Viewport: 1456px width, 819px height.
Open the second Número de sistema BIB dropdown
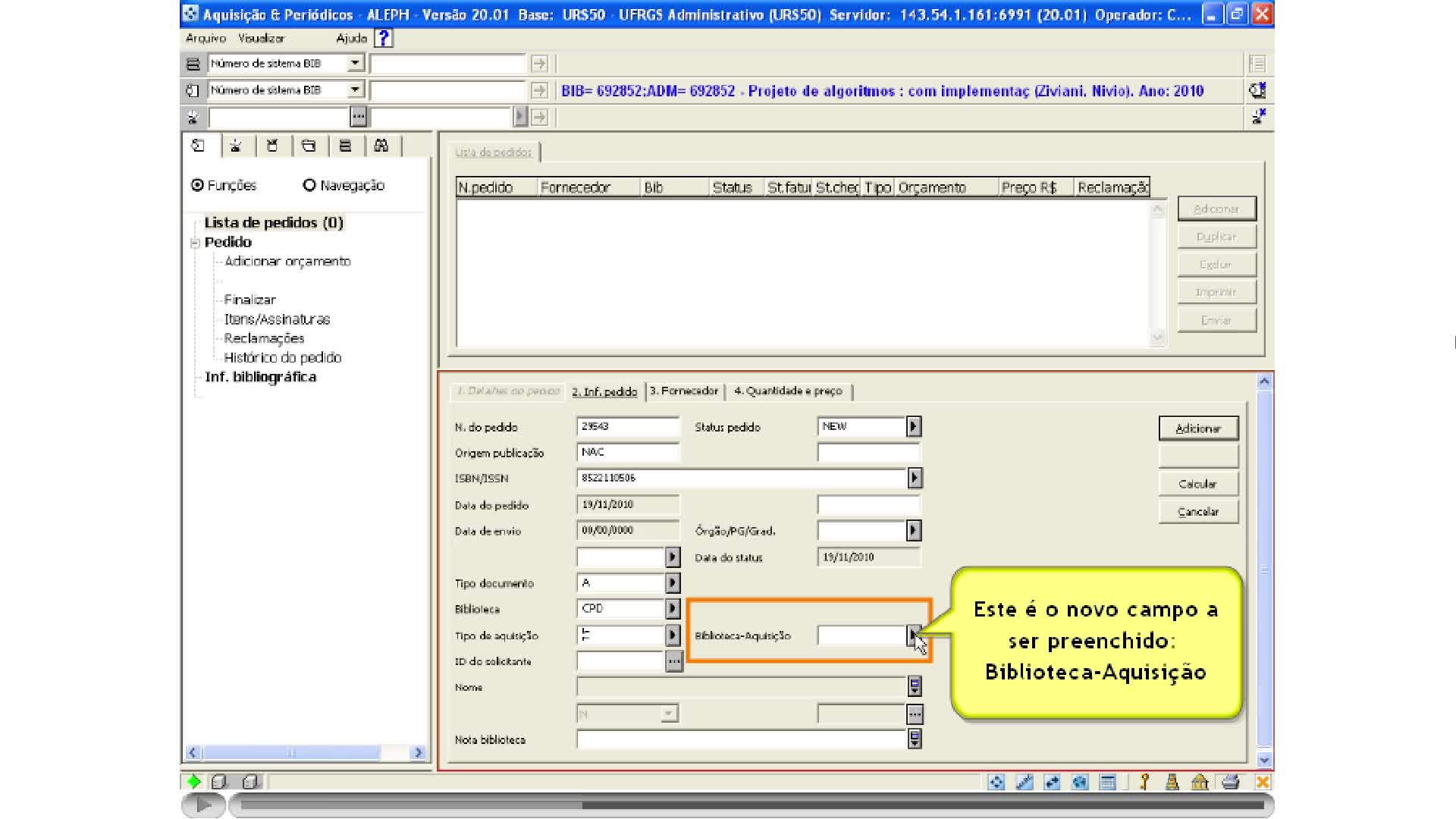355,89
